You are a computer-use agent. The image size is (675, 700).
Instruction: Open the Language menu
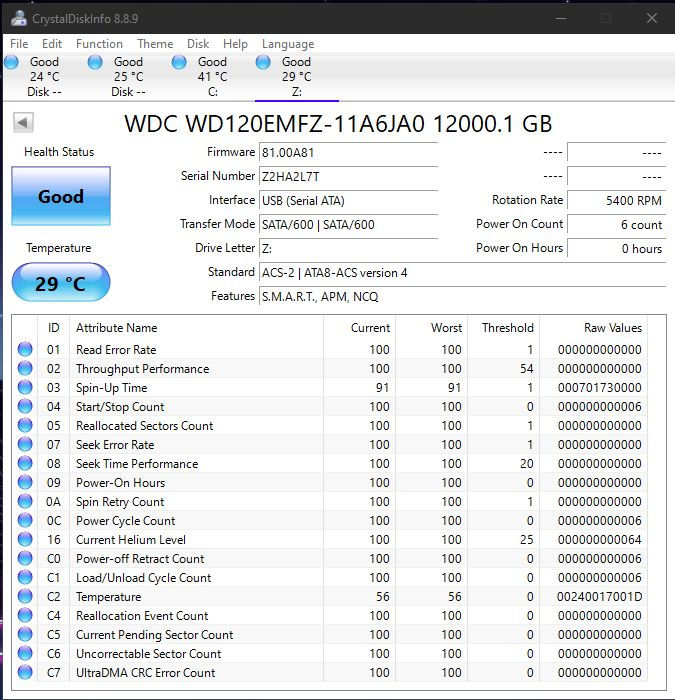pos(288,44)
